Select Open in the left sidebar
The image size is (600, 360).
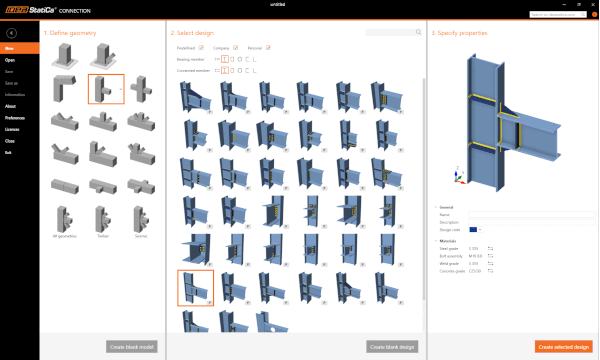pyautogui.click(x=10, y=60)
